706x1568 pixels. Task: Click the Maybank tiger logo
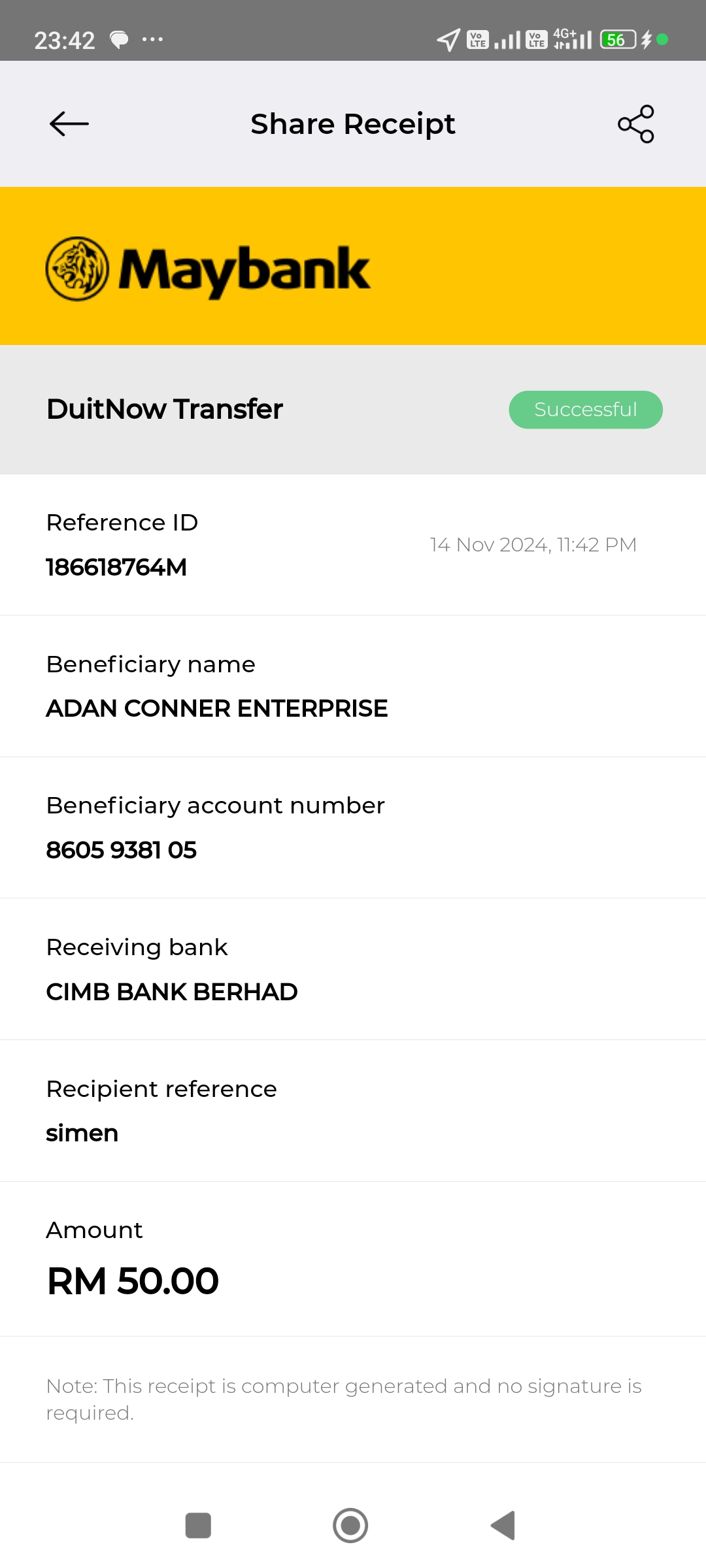pos(77,269)
